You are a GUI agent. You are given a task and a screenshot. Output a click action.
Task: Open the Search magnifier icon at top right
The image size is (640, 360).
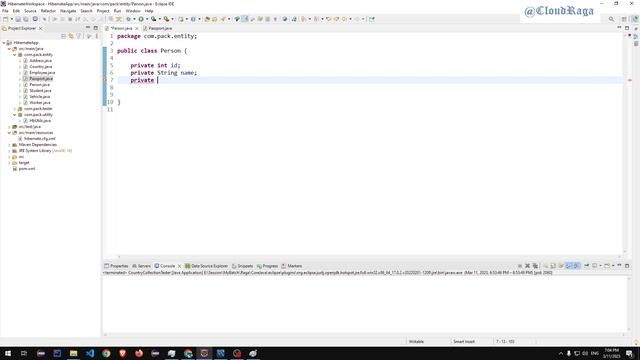(x=611, y=19)
